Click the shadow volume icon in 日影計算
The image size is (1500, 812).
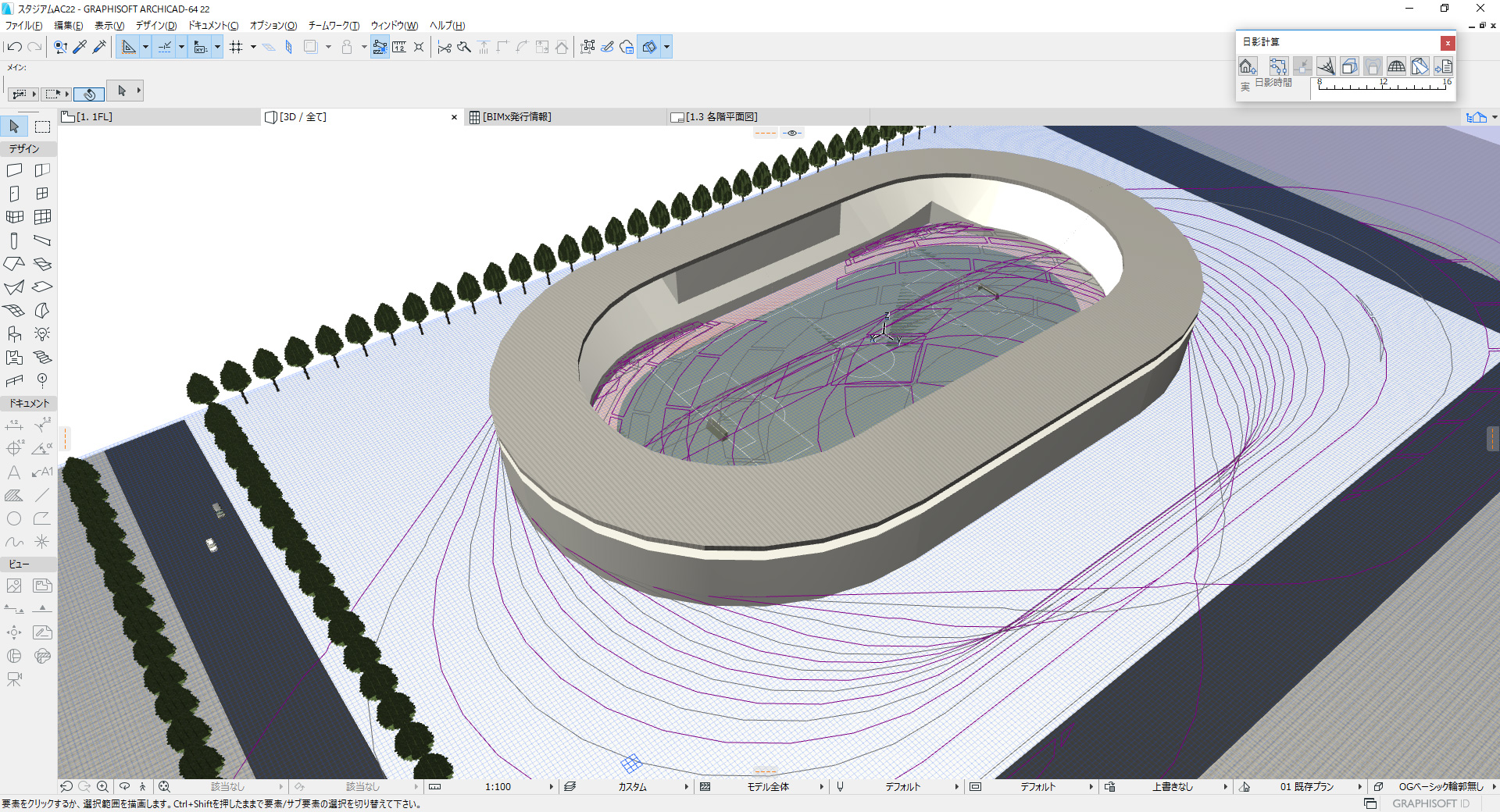pyautogui.click(x=1349, y=66)
